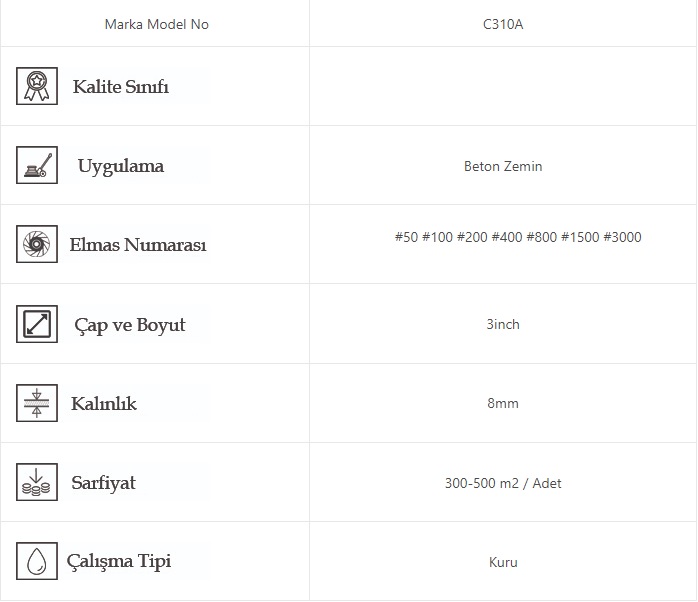The height and width of the screenshot is (602, 698).
Task: Click the 300-500 m2 / Adet value
Action: coord(503,483)
